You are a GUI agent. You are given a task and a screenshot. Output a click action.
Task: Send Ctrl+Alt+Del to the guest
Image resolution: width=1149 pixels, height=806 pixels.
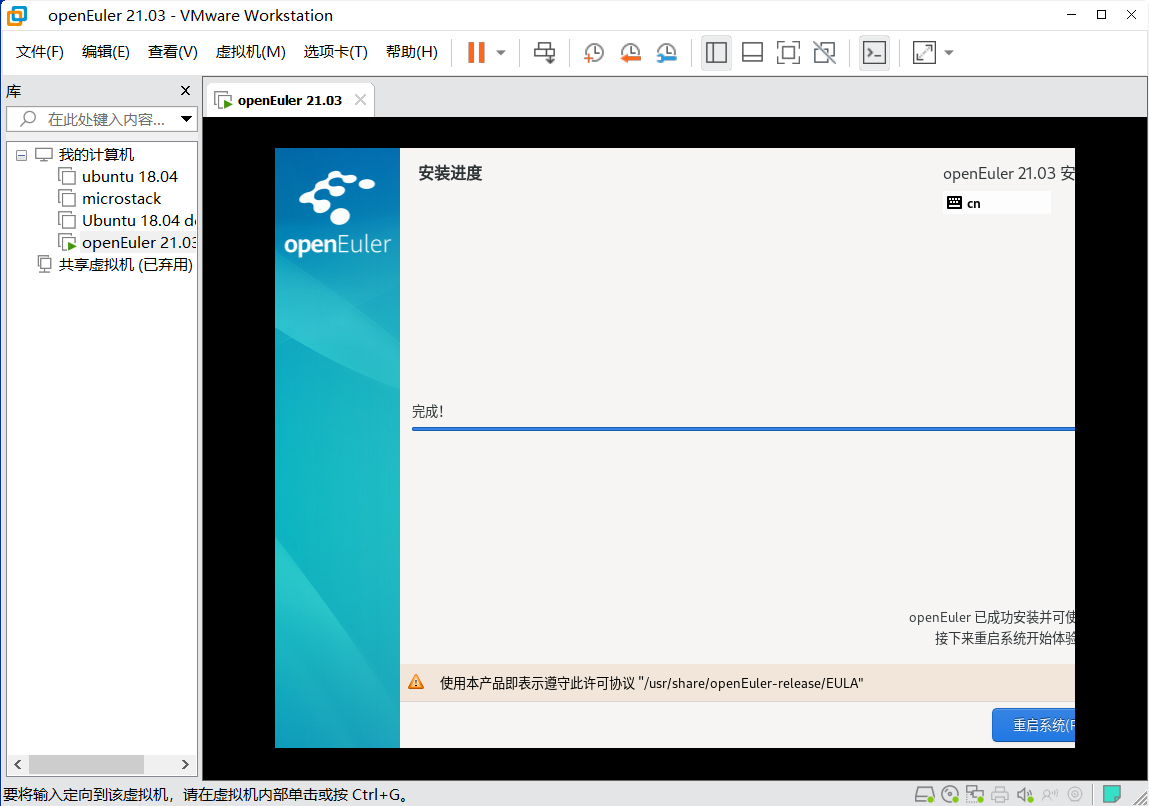tap(544, 52)
